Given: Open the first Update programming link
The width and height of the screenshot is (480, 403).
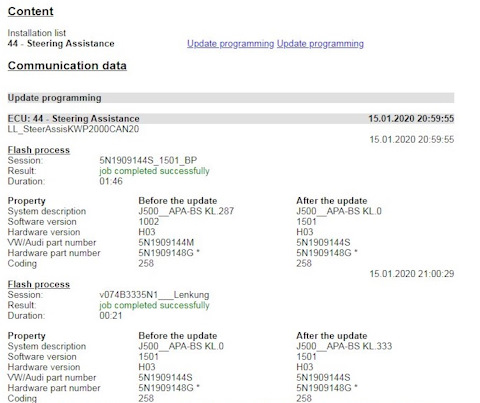Looking at the screenshot, I should tap(230, 44).
